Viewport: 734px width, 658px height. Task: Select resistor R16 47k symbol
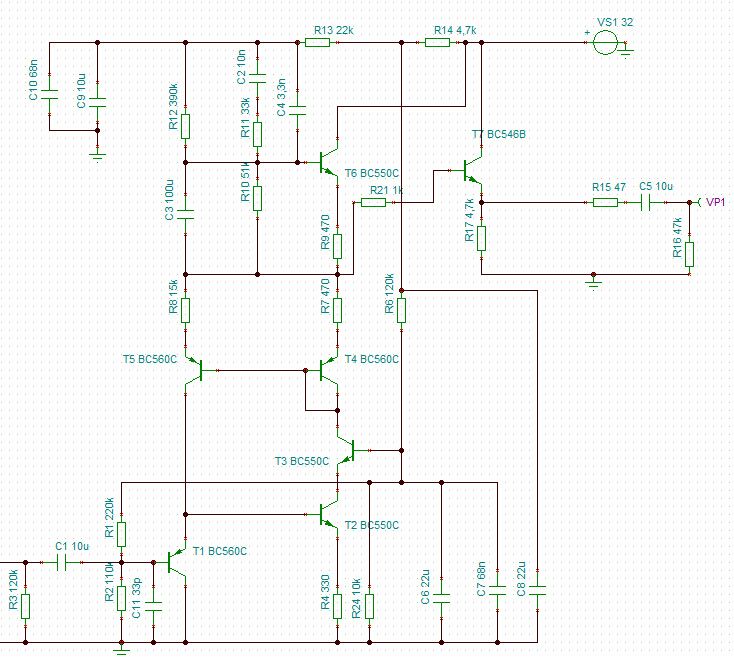click(689, 254)
